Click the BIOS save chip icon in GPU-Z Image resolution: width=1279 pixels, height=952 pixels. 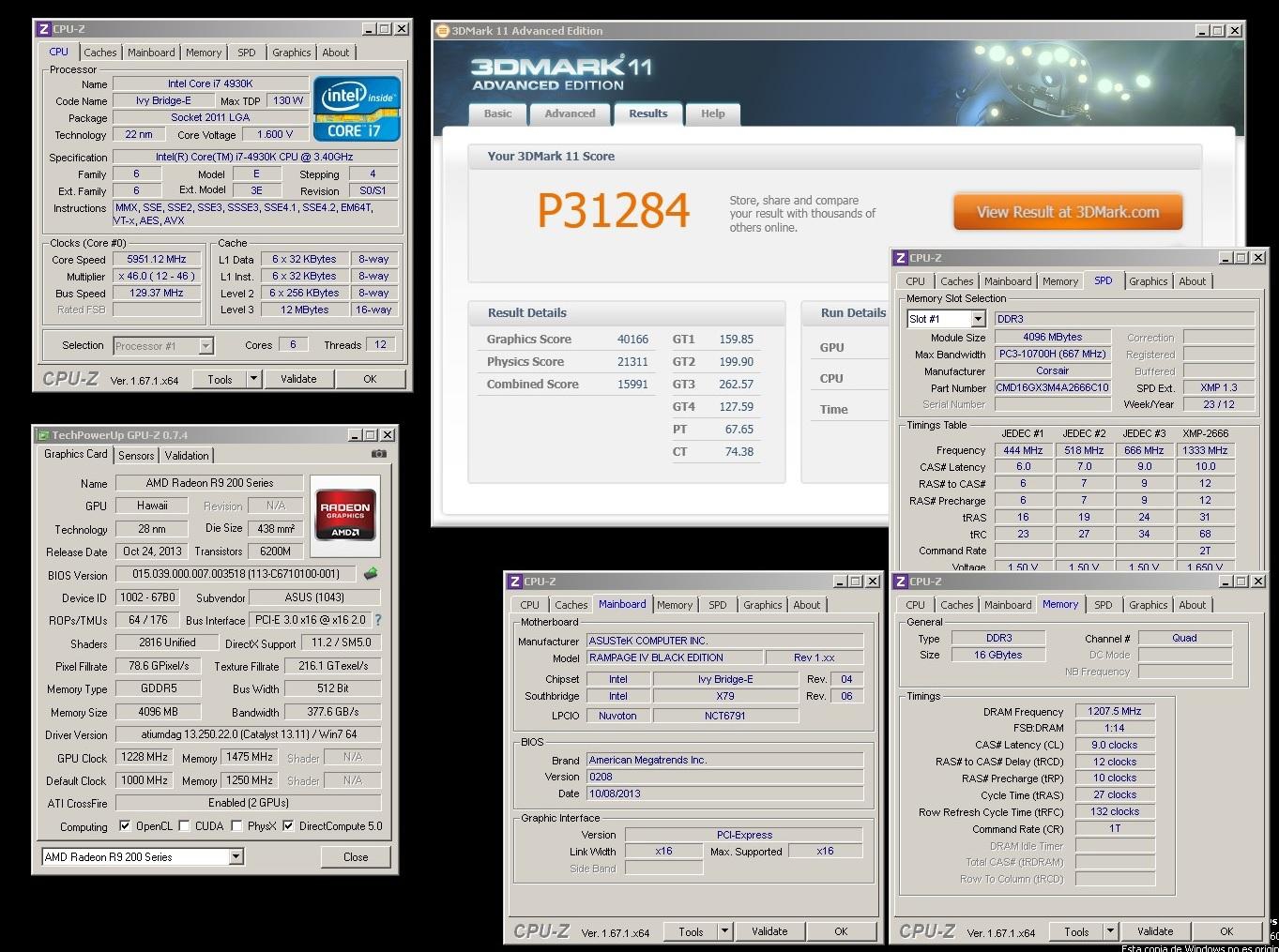371,573
